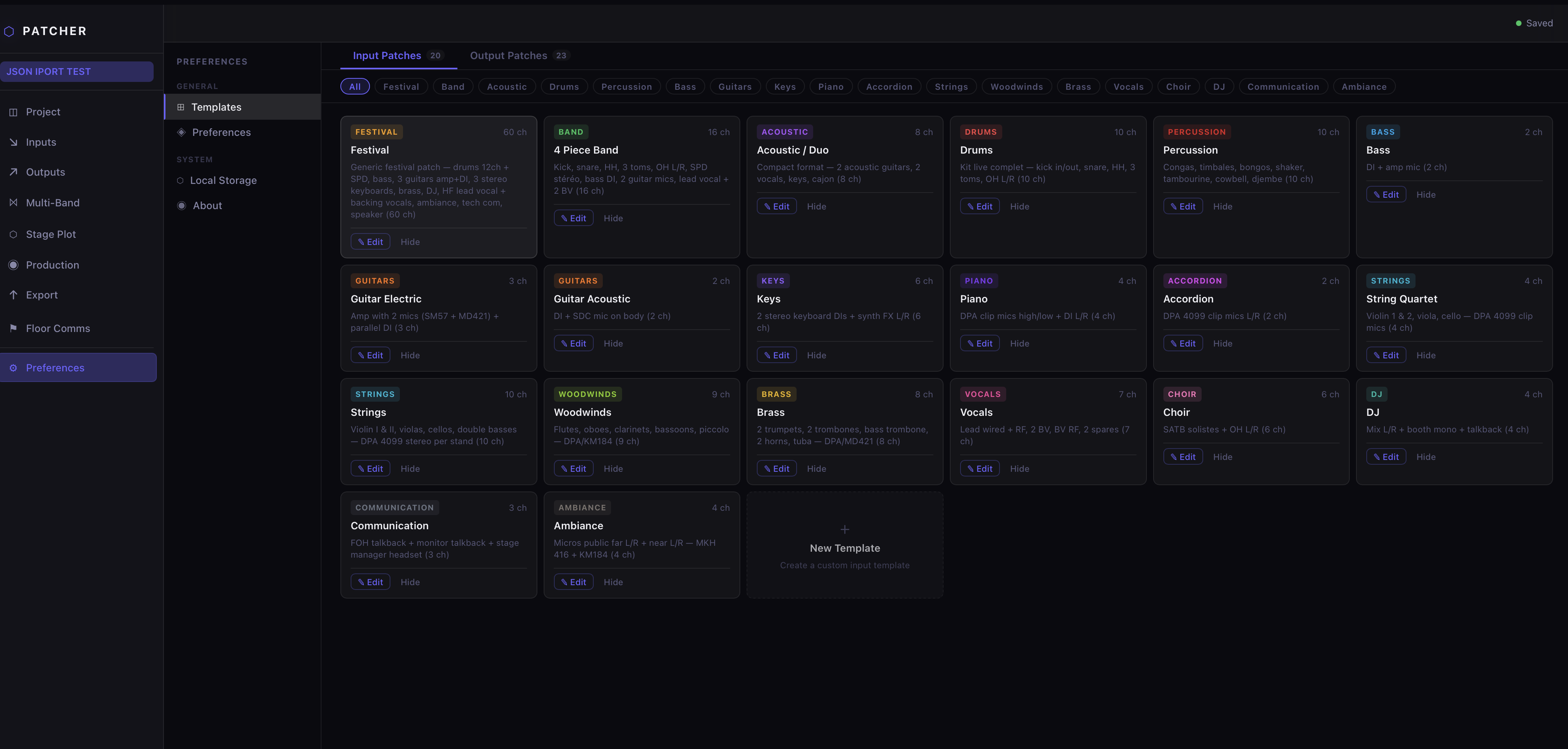The height and width of the screenshot is (749, 1568).
Task: Filter templates by Ambiance chip
Action: [1364, 86]
